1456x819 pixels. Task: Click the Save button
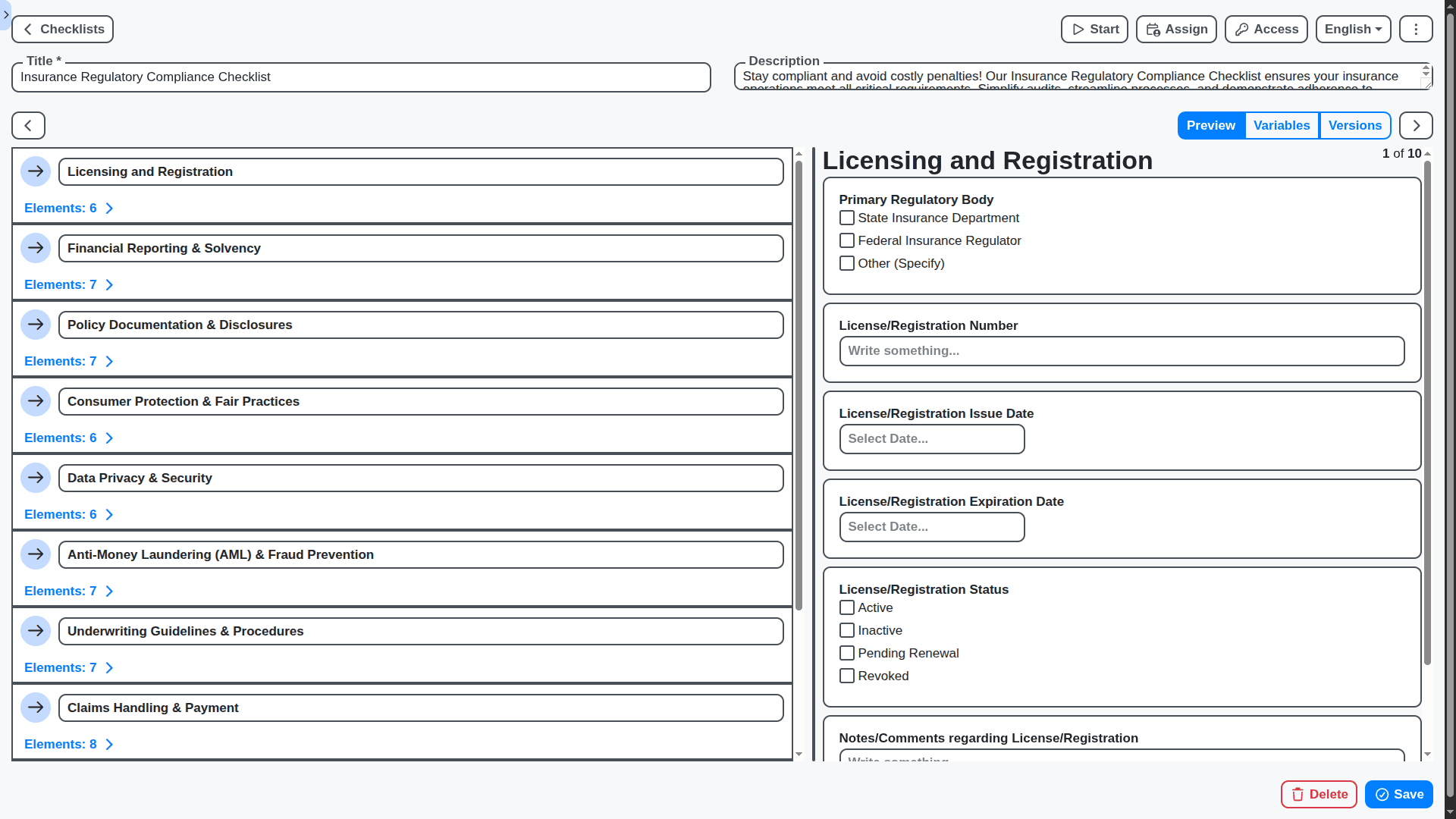[1398, 794]
